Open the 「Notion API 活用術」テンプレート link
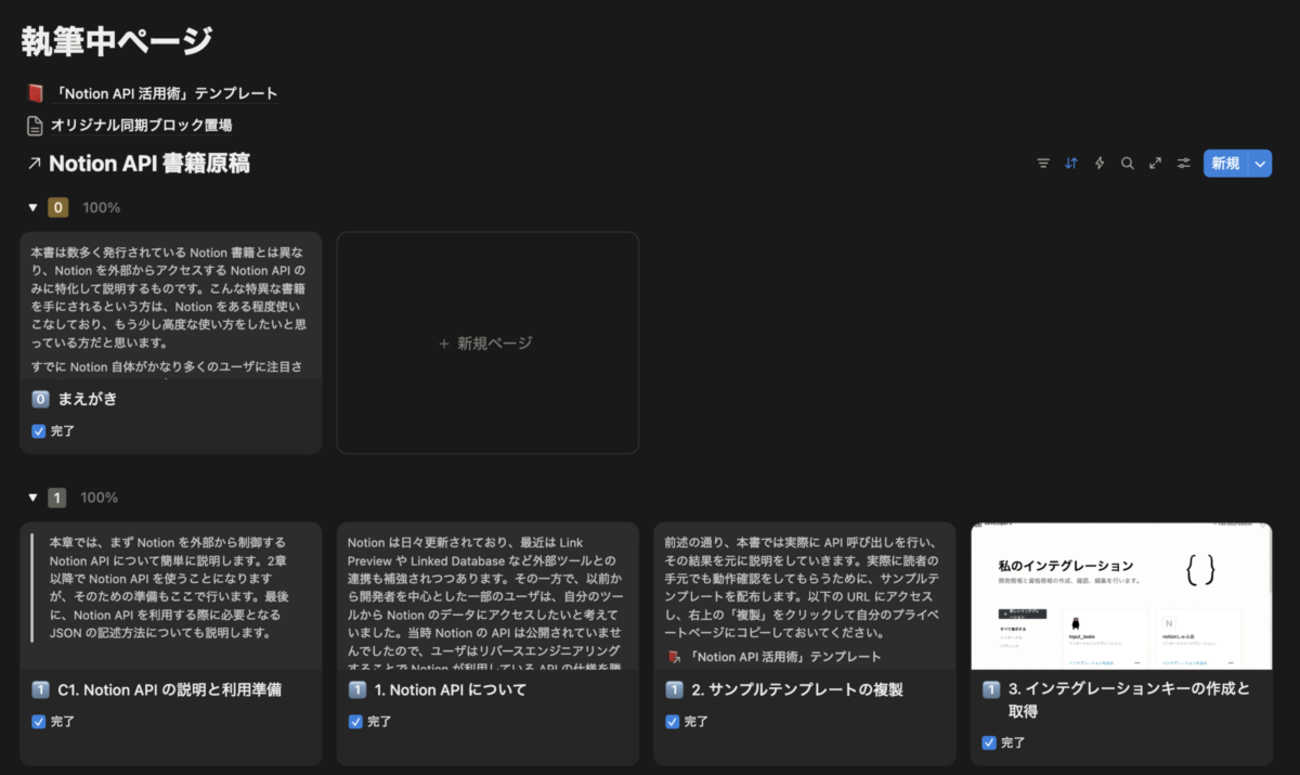Image resolution: width=1300 pixels, height=775 pixels. (x=165, y=92)
